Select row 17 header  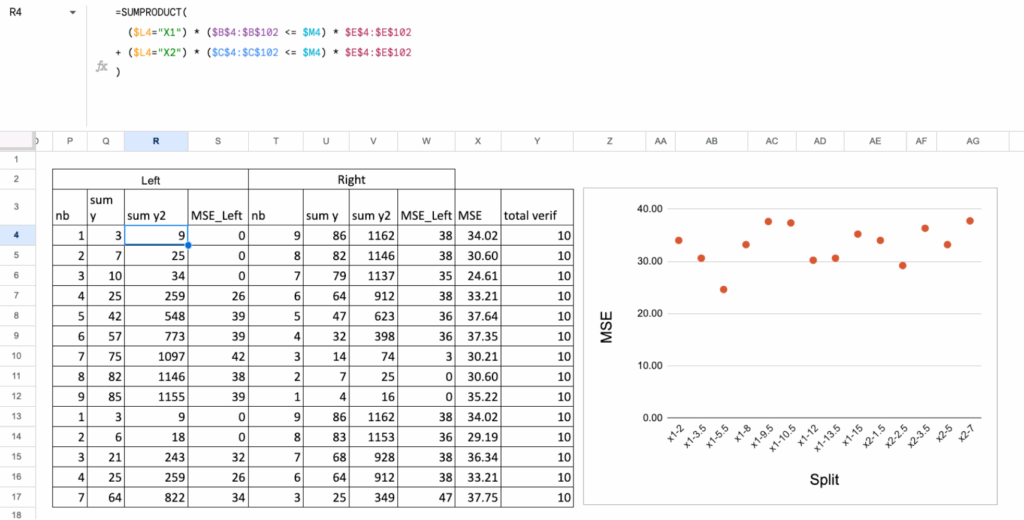click(17, 497)
